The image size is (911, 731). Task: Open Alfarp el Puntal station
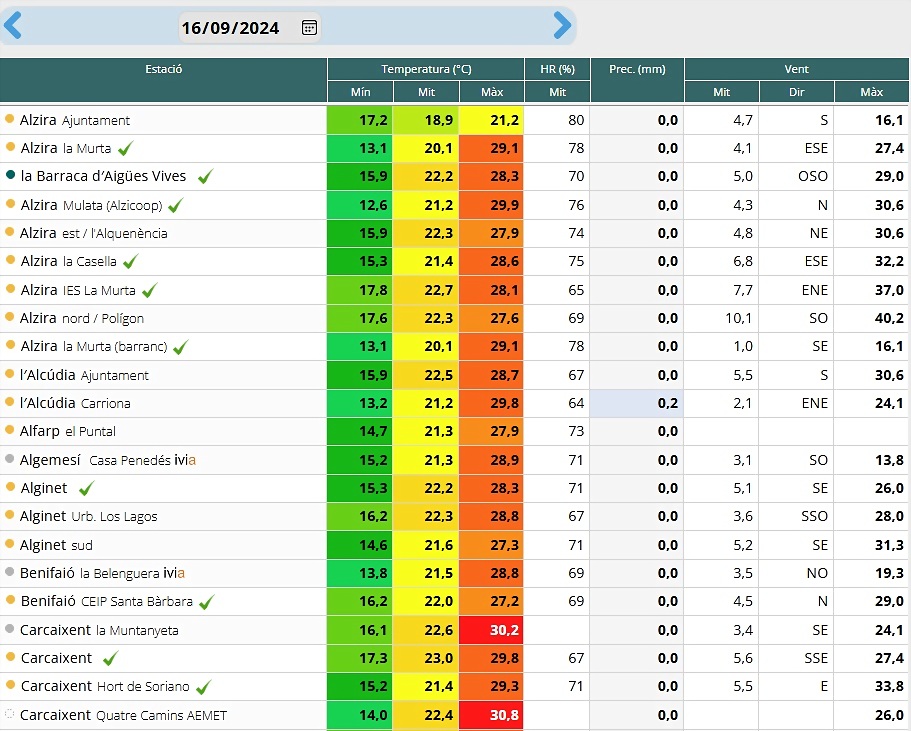click(67, 431)
